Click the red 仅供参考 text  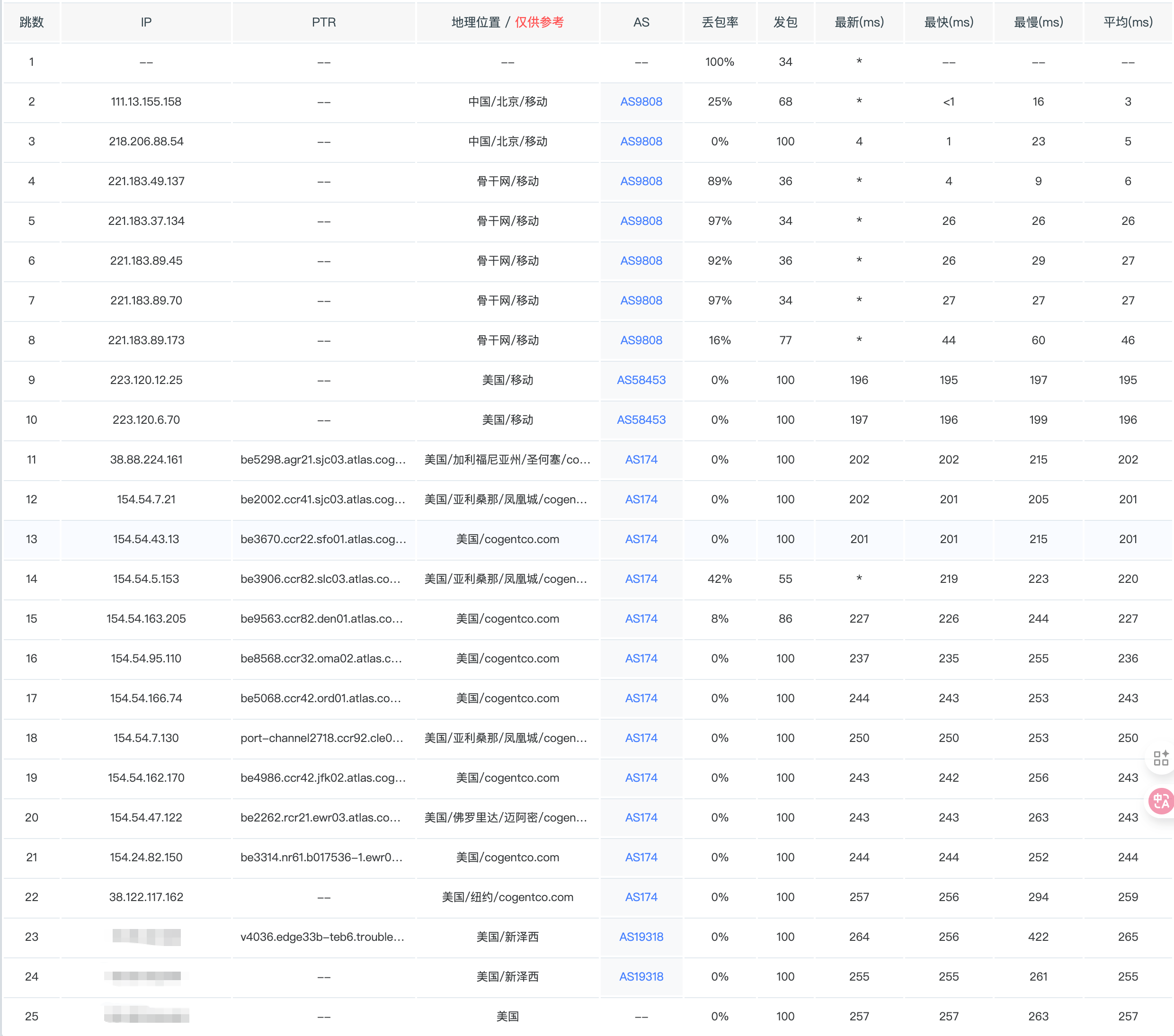click(x=539, y=22)
